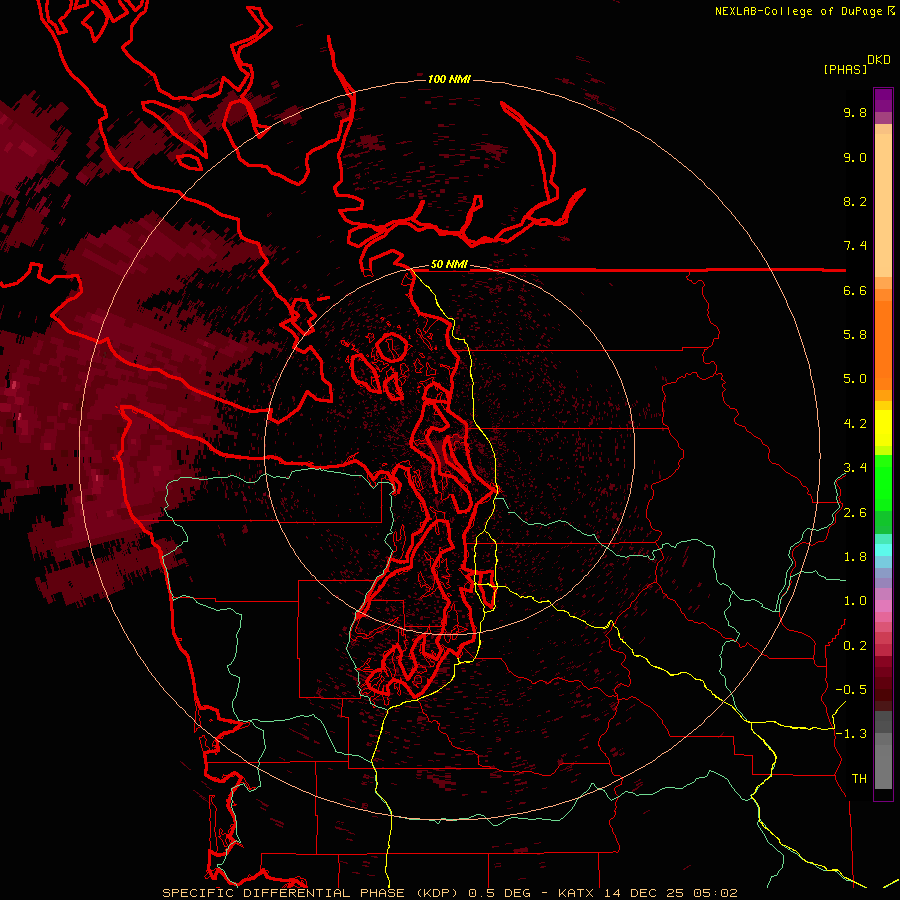900x900 pixels.
Task: Click the 6.6 scale value
Action: pyautogui.click(x=855, y=290)
